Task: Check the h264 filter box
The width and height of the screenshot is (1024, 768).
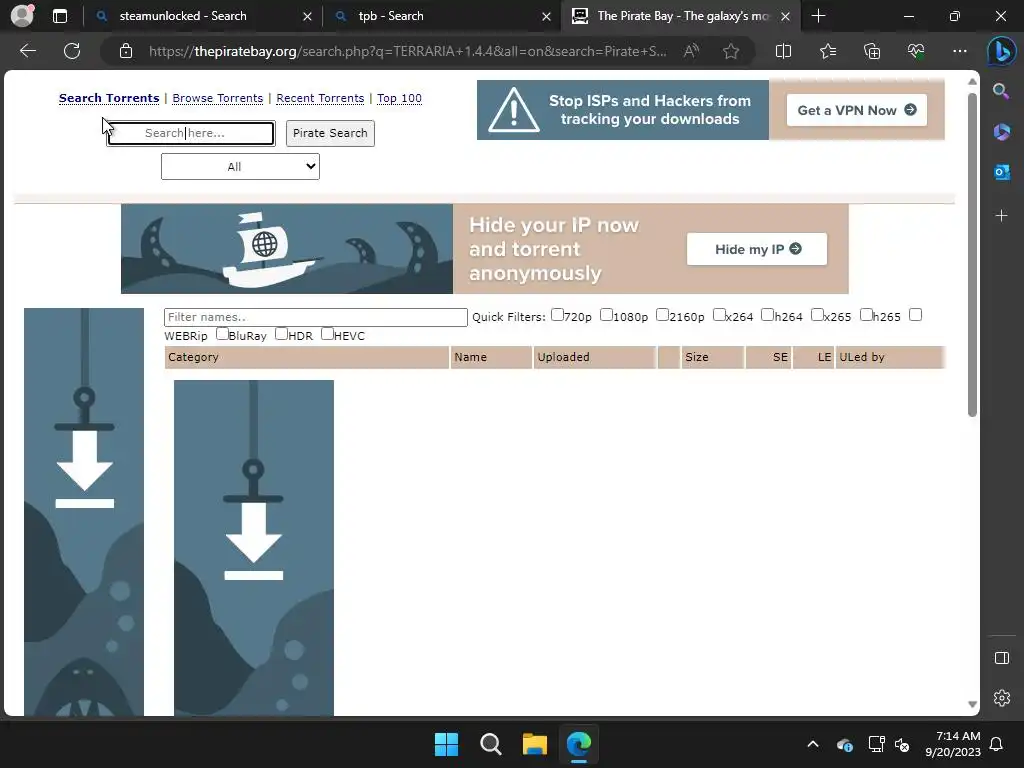Action: click(767, 315)
